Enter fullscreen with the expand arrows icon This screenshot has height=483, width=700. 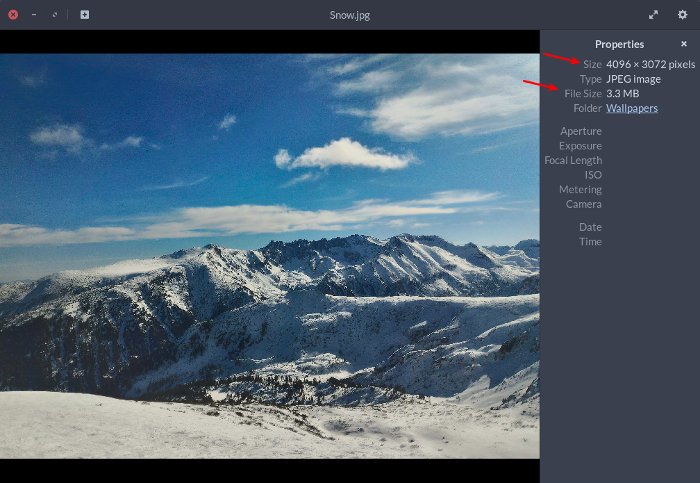point(653,15)
